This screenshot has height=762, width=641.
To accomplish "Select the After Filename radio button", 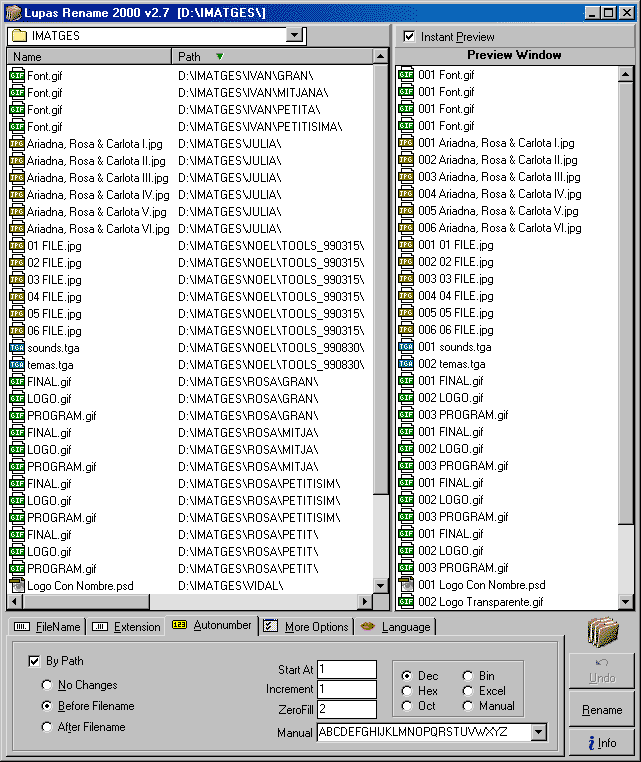I will (x=47, y=727).
